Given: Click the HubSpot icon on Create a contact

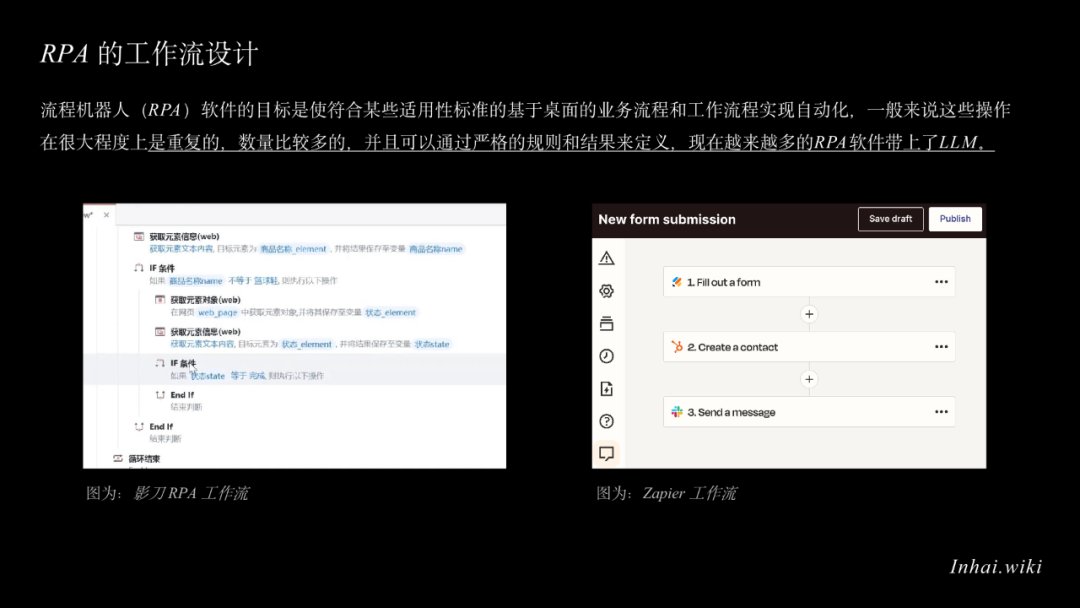Looking at the screenshot, I should tap(677, 346).
